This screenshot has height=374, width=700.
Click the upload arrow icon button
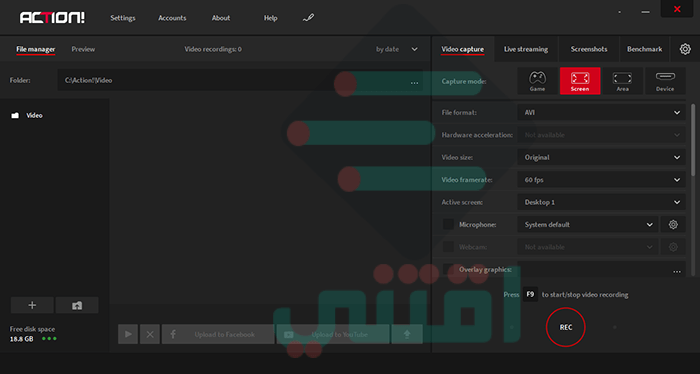click(407, 334)
